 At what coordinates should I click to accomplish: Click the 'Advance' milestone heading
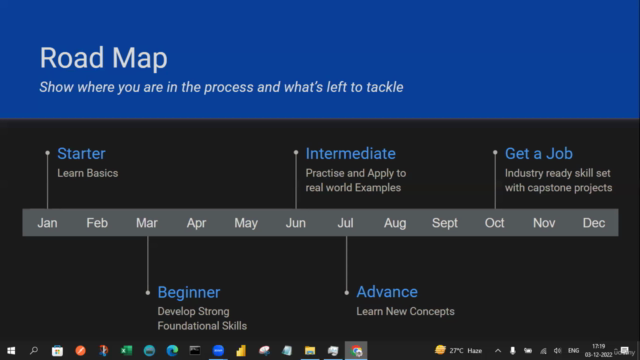tap(387, 292)
